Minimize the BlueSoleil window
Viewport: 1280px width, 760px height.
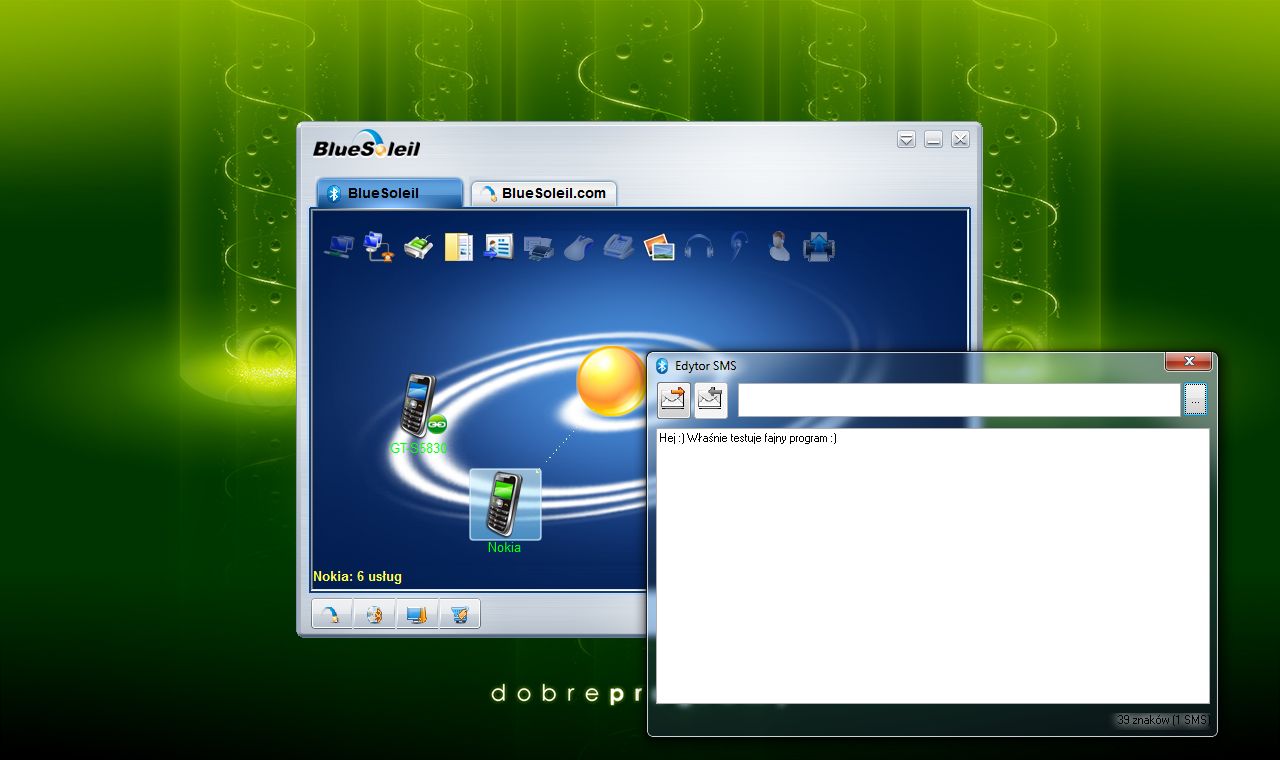click(x=933, y=139)
